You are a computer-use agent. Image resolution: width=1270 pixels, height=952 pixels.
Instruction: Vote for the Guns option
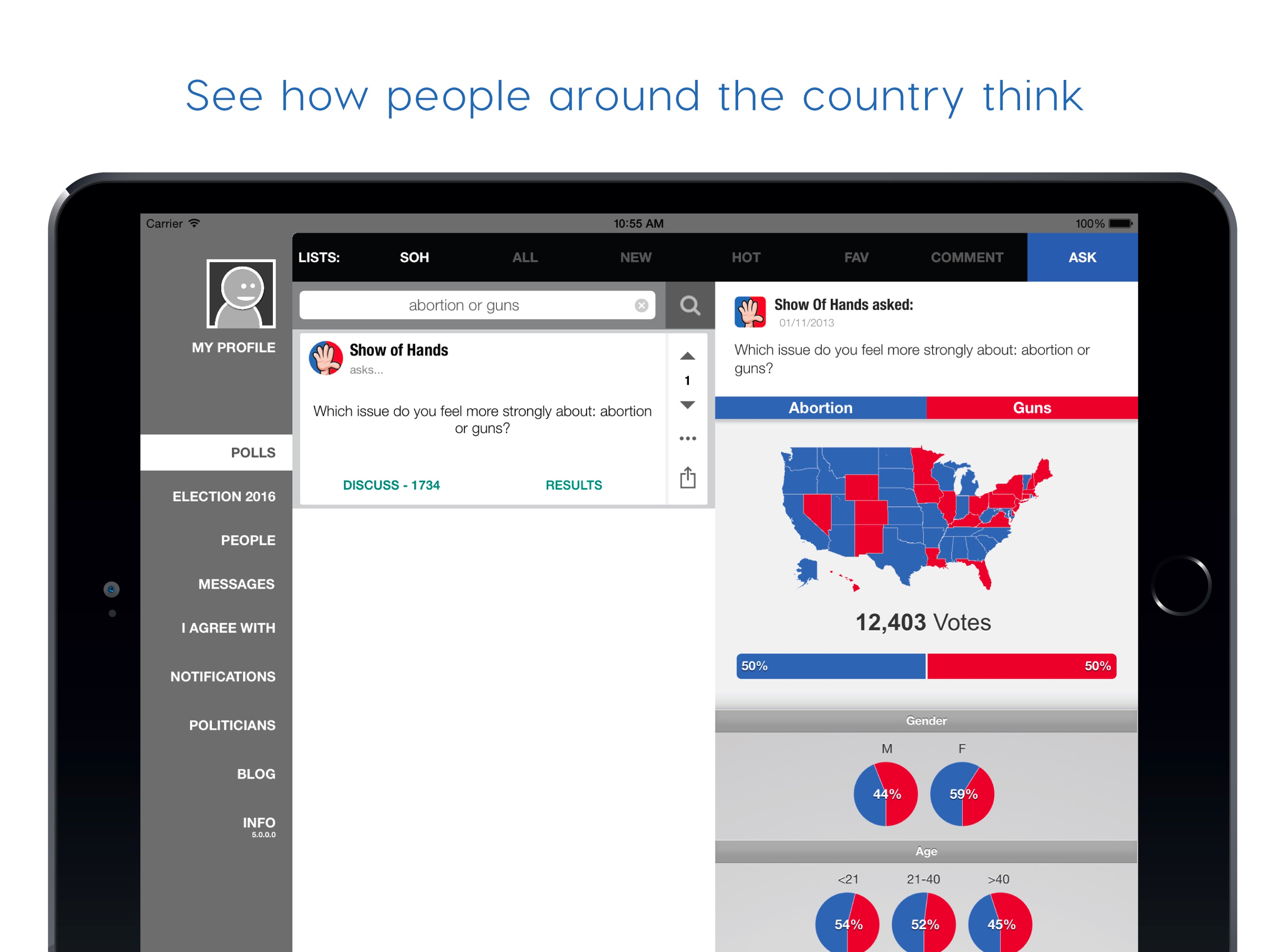point(1032,408)
